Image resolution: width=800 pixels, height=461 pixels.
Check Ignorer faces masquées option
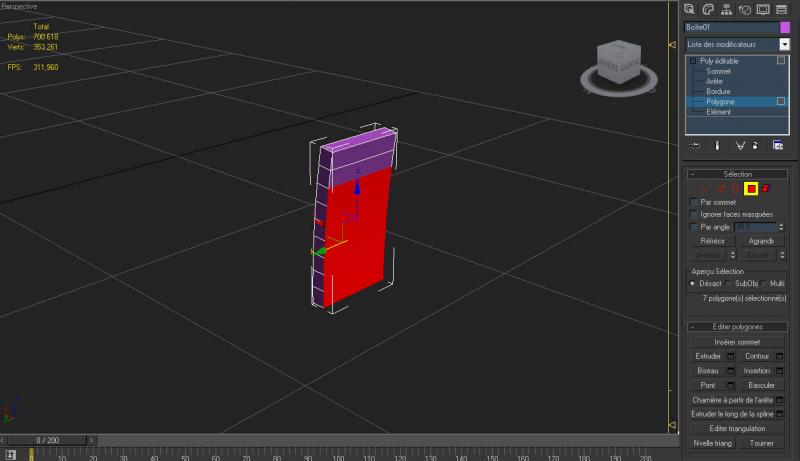click(x=695, y=214)
